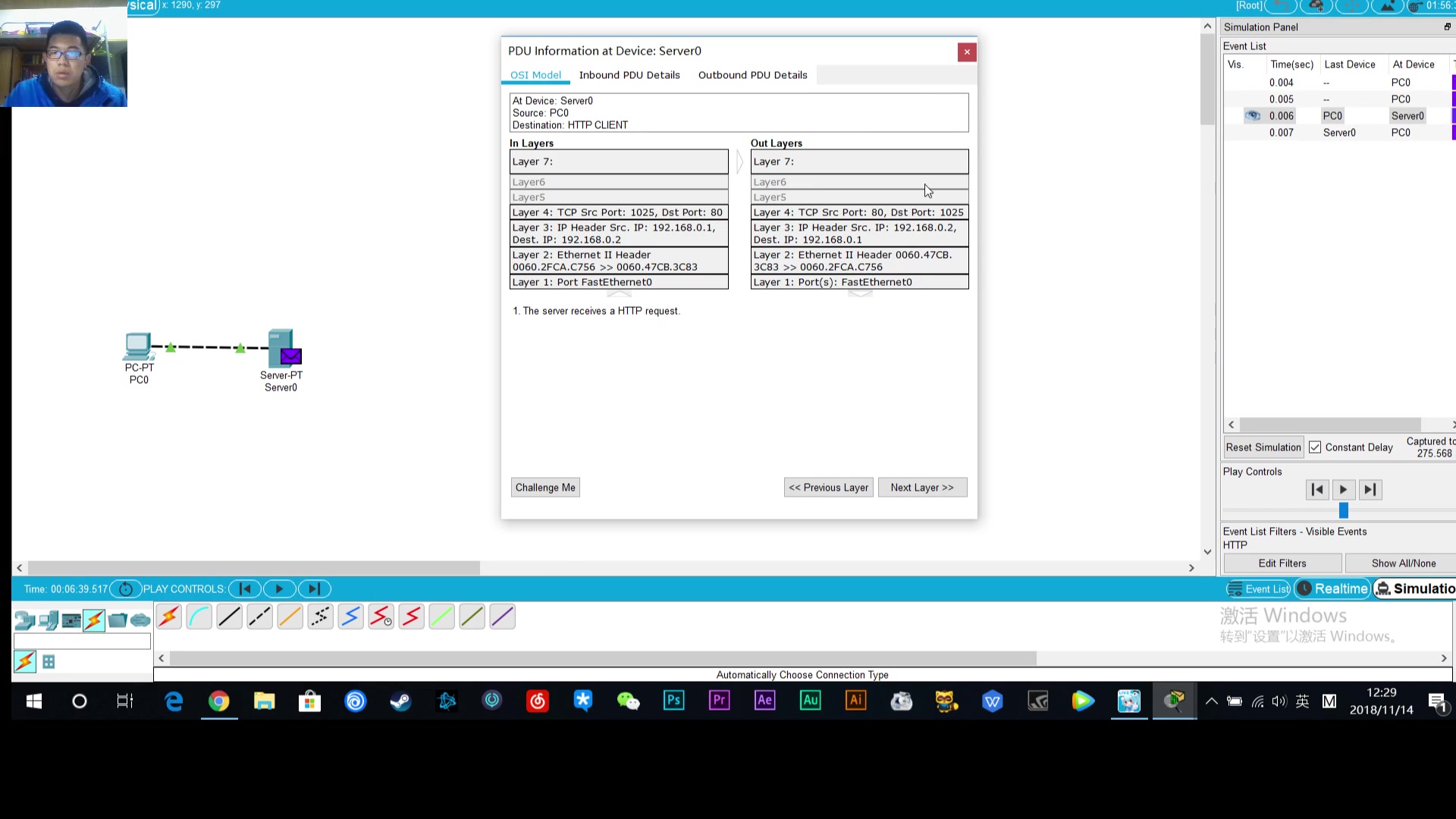Switch to Realtime mode

click(1332, 589)
